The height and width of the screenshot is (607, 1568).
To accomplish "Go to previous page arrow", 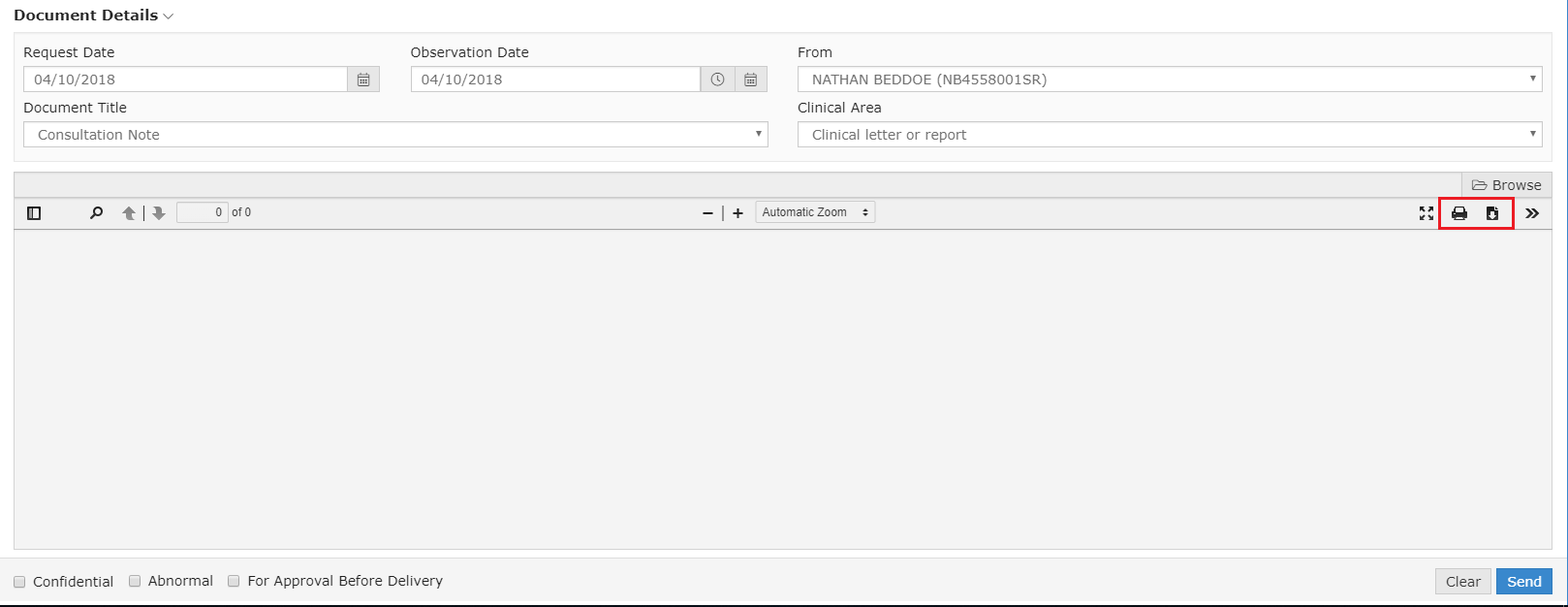I will (x=129, y=213).
